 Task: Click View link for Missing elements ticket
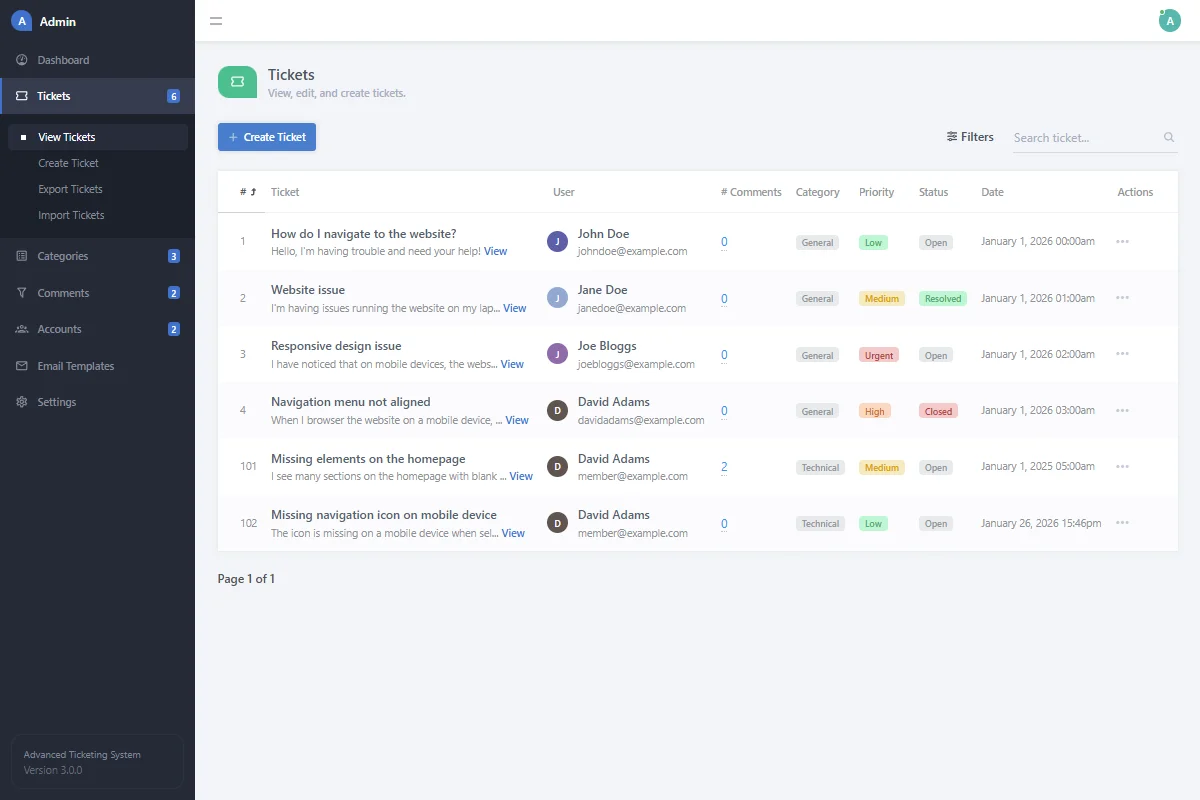click(x=521, y=476)
